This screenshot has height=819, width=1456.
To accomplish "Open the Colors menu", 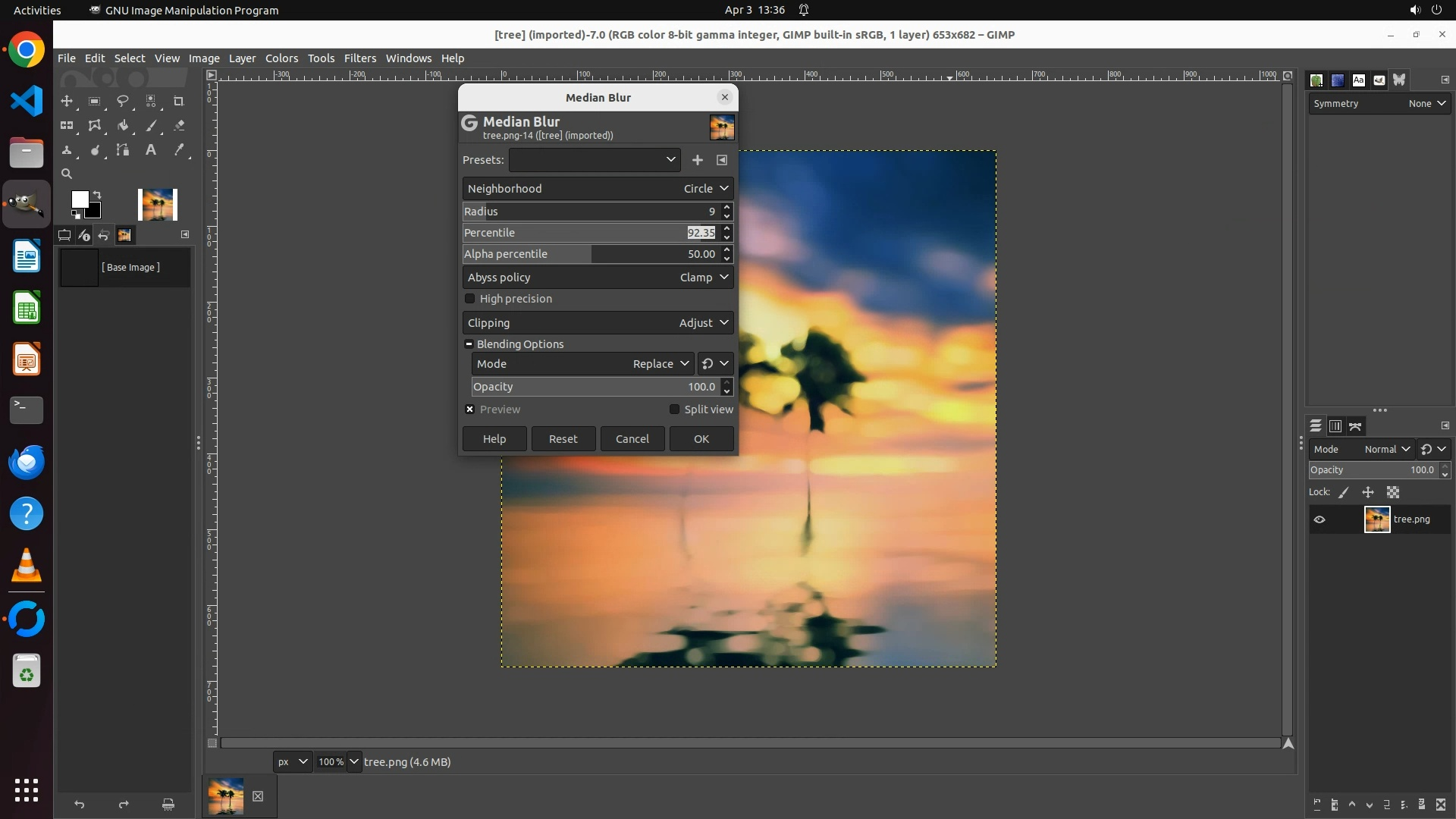I will pyautogui.click(x=281, y=58).
